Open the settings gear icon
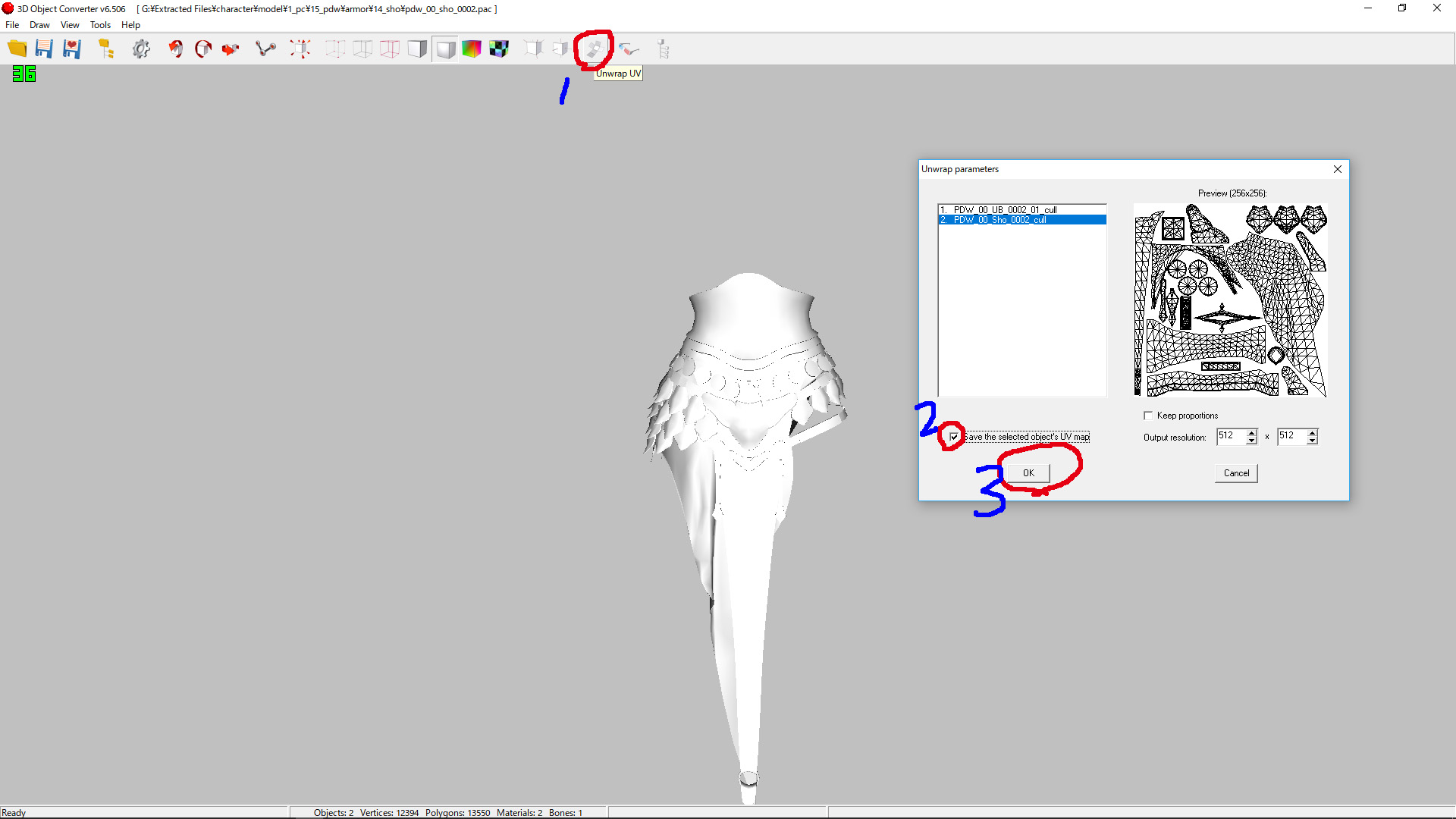This screenshot has width=1456, height=819. click(x=141, y=49)
